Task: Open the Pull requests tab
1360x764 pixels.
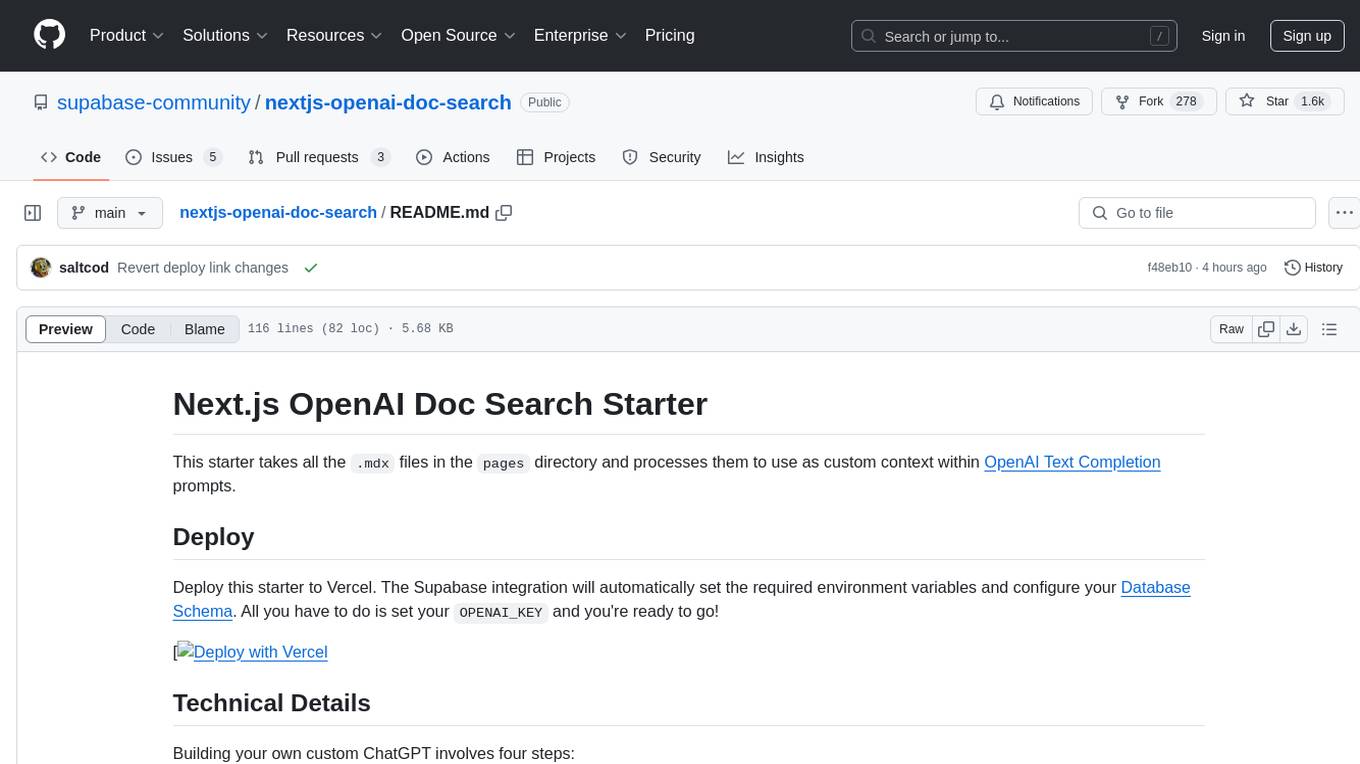Action: 318,157
